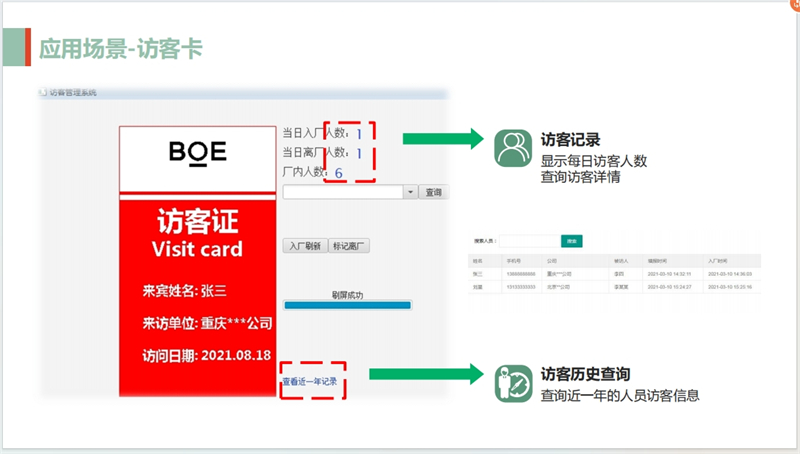Click the 查询近一年的人员访客信息 description
Viewport: 800px width, 454px height.
click(620, 395)
